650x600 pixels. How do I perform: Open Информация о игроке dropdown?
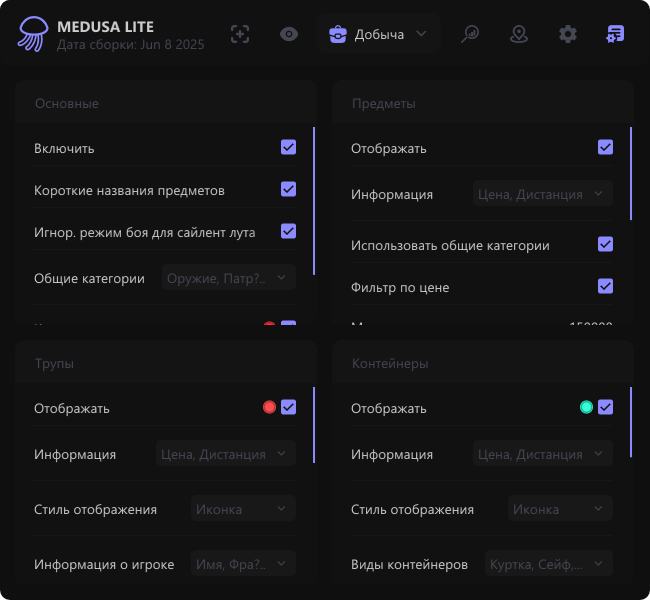243,564
